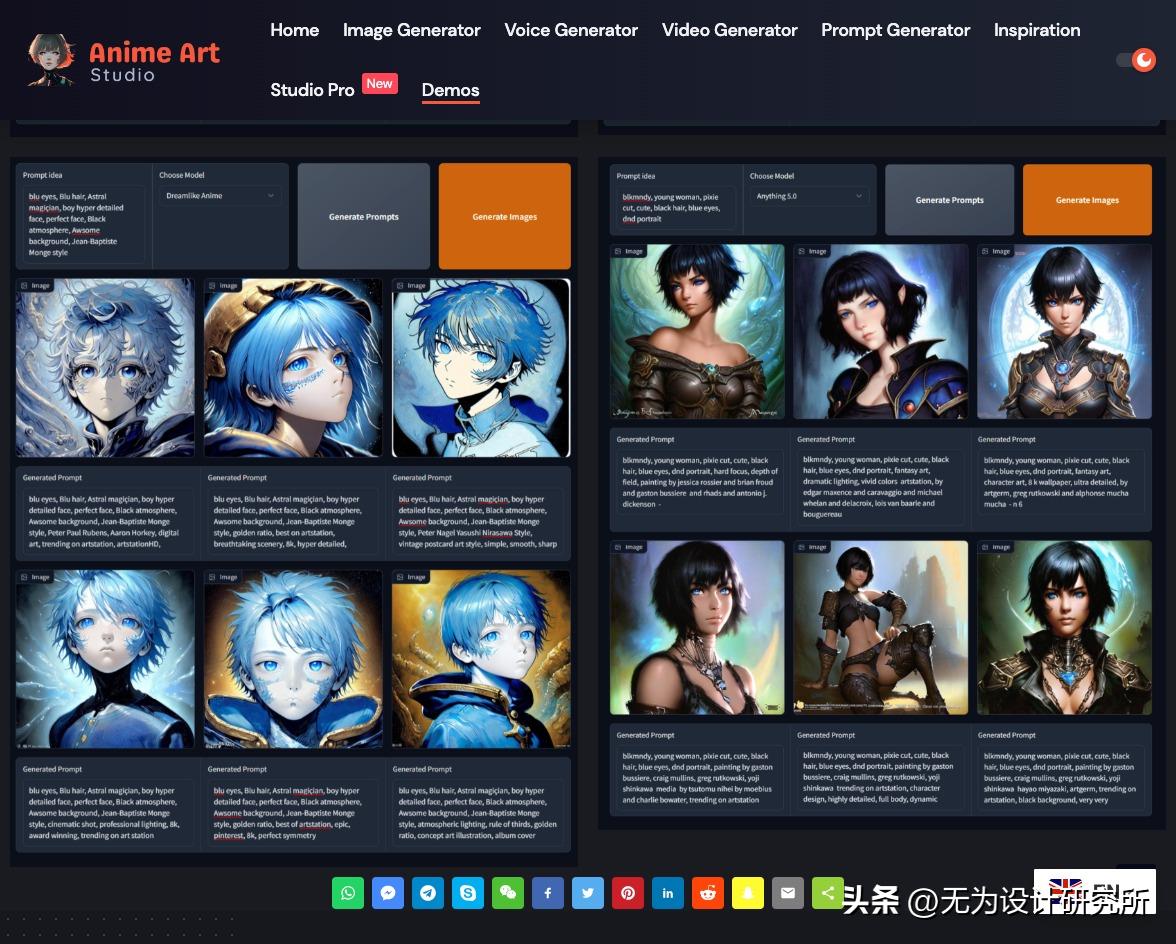Screen dimensions: 1176x944
Task: Share to WeChat with green icon
Action: (508, 893)
